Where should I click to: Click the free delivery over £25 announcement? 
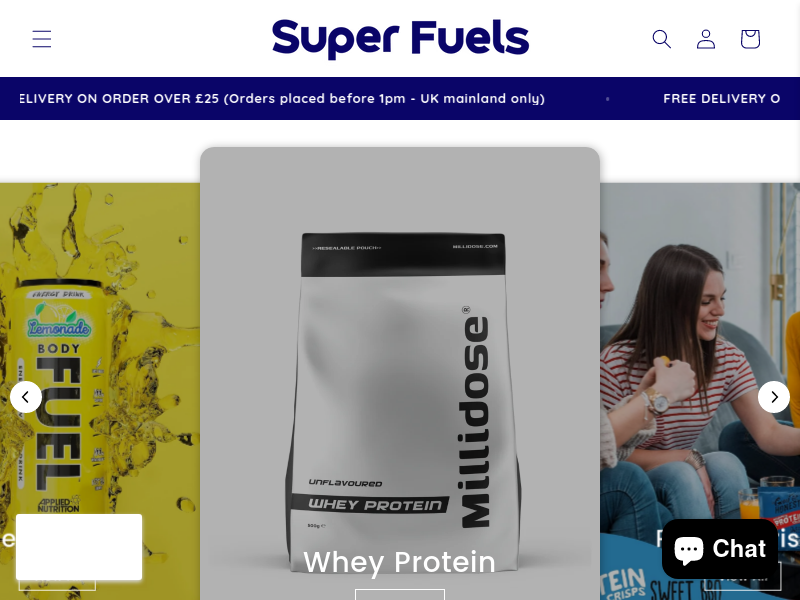[x=282, y=98]
